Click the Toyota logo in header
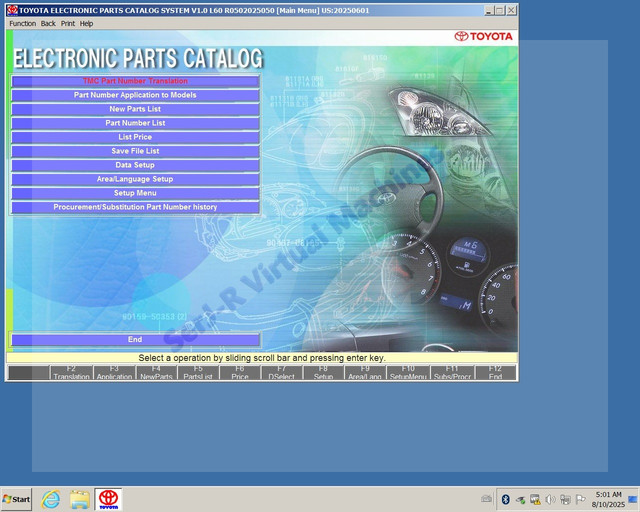This screenshot has width=640, height=512. click(x=483, y=36)
